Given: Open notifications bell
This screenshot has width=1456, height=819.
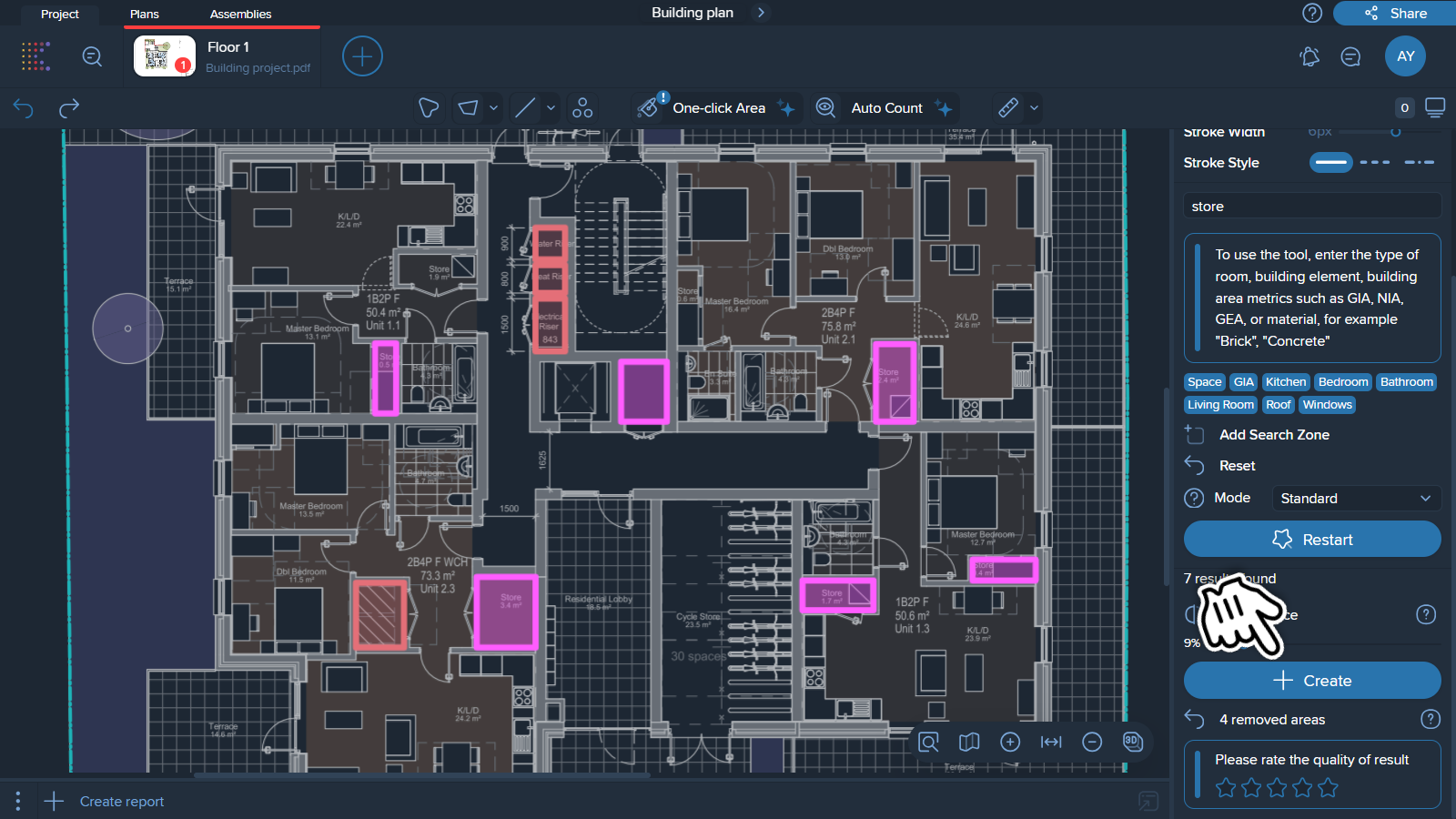Looking at the screenshot, I should coord(1309,56).
